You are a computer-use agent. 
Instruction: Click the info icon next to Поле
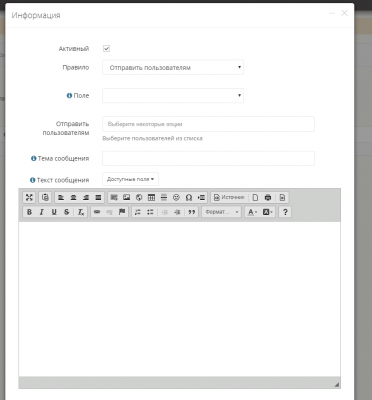pyautogui.click(x=69, y=96)
